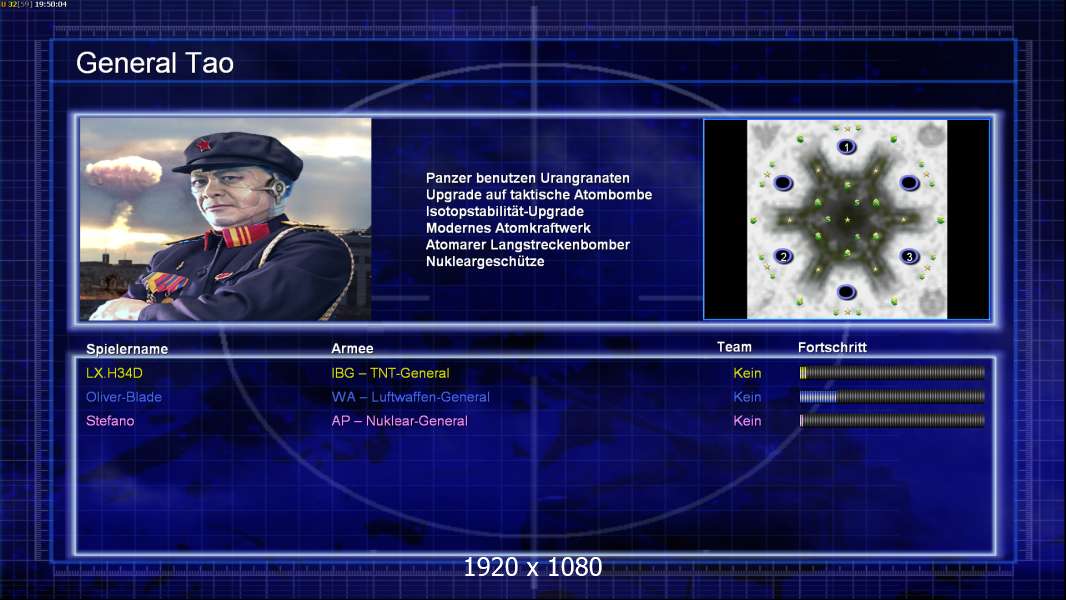1066x600 pixels.
Task: Click the IBG – TNT-General army entry
Action: 390,373
